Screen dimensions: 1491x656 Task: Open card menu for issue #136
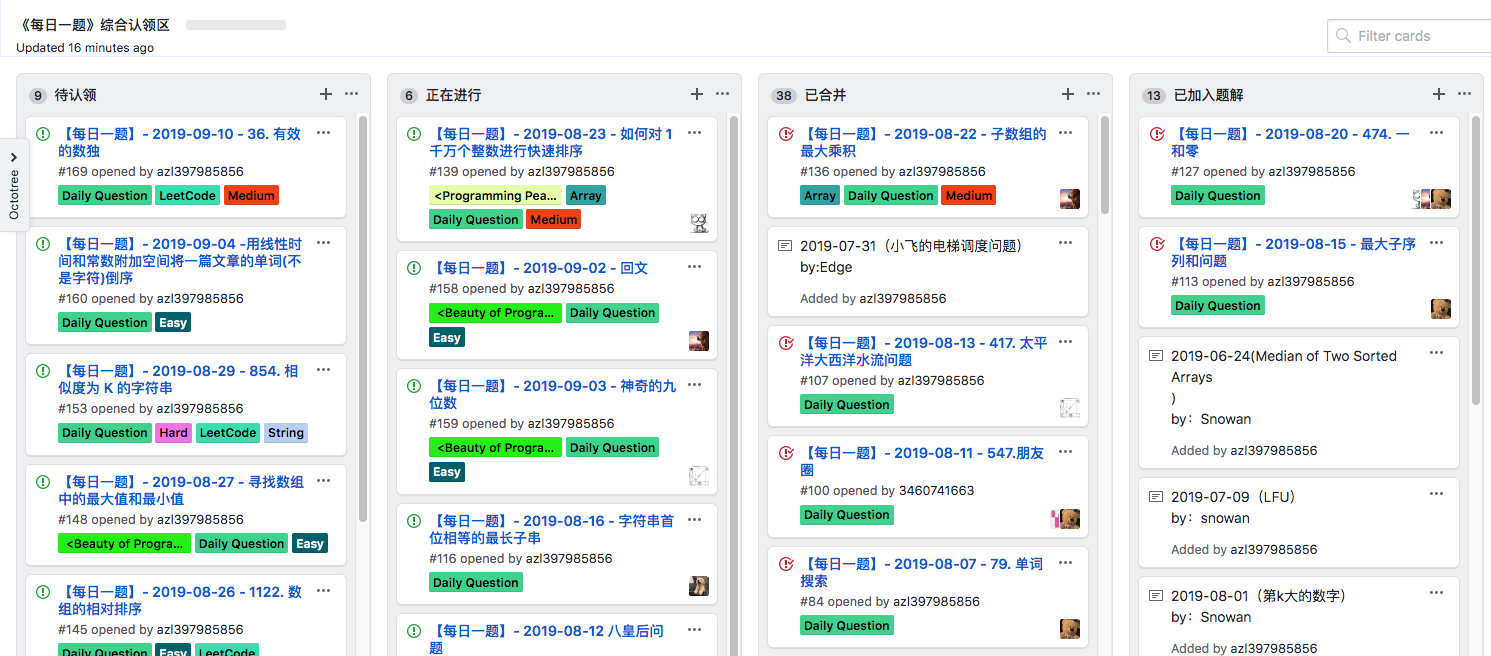point(1065,132)
